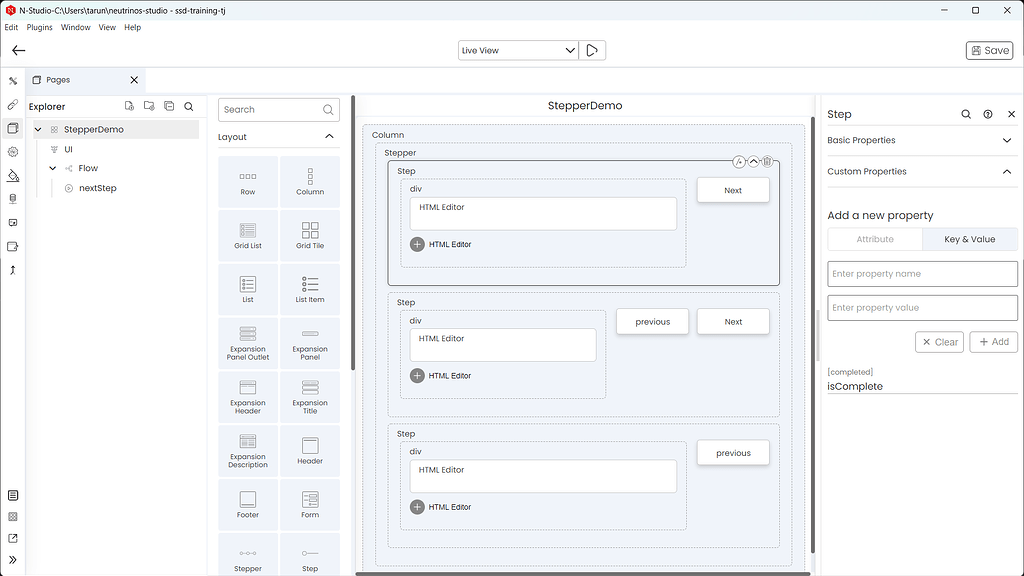
Task: Select the nextStep flow item
Action: (x=97, y=188)
